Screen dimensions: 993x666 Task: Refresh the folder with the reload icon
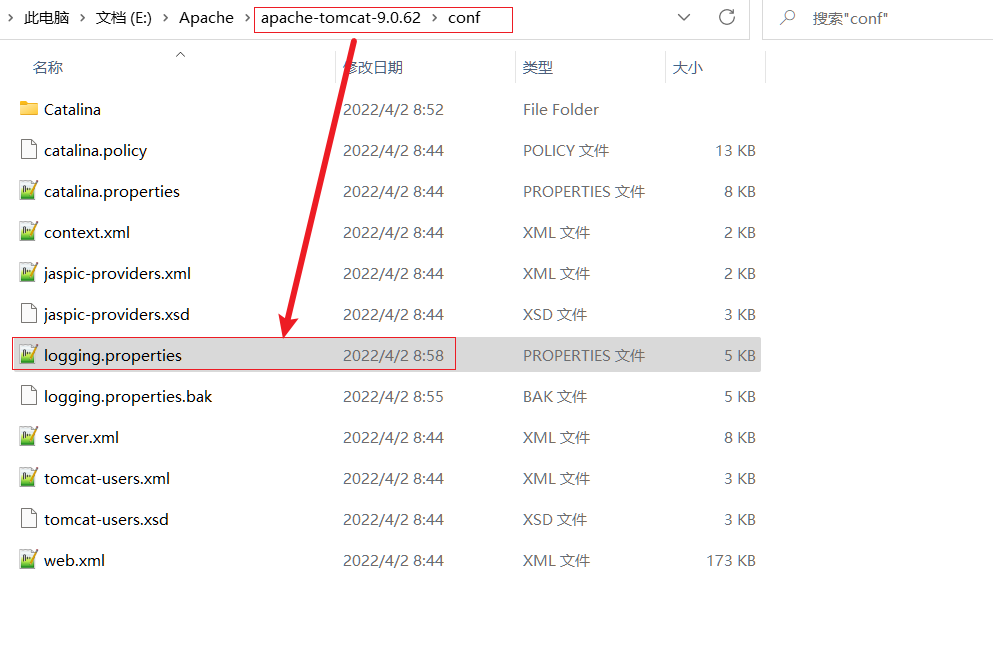point(727,17)
